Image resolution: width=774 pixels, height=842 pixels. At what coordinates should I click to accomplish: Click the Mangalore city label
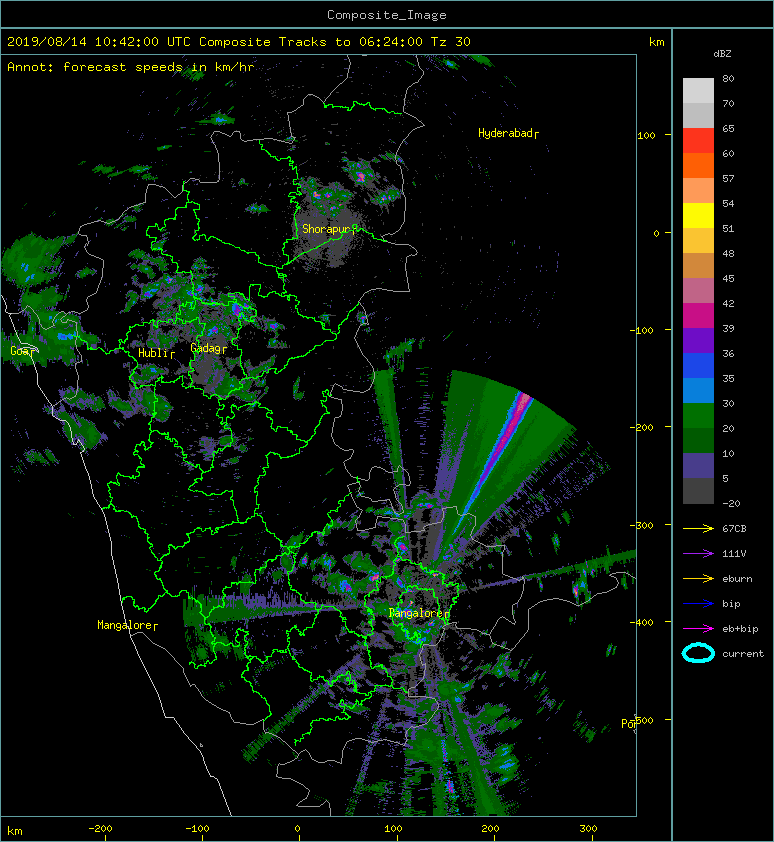pyautogui.click(x=125, y=625)
